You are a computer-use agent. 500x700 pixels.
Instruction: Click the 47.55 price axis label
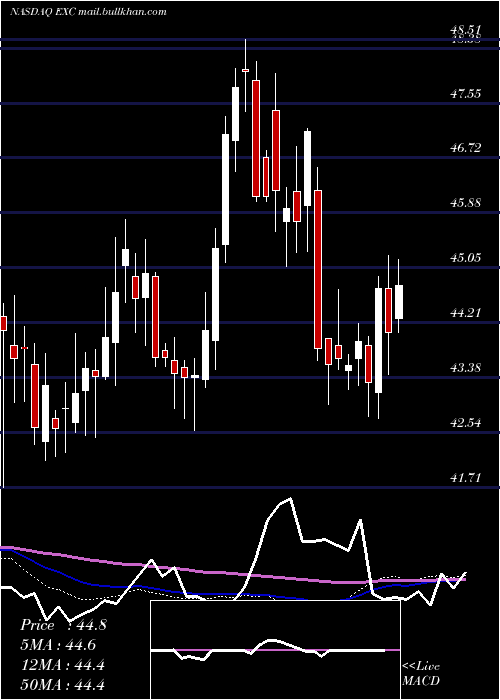(466, 94)
